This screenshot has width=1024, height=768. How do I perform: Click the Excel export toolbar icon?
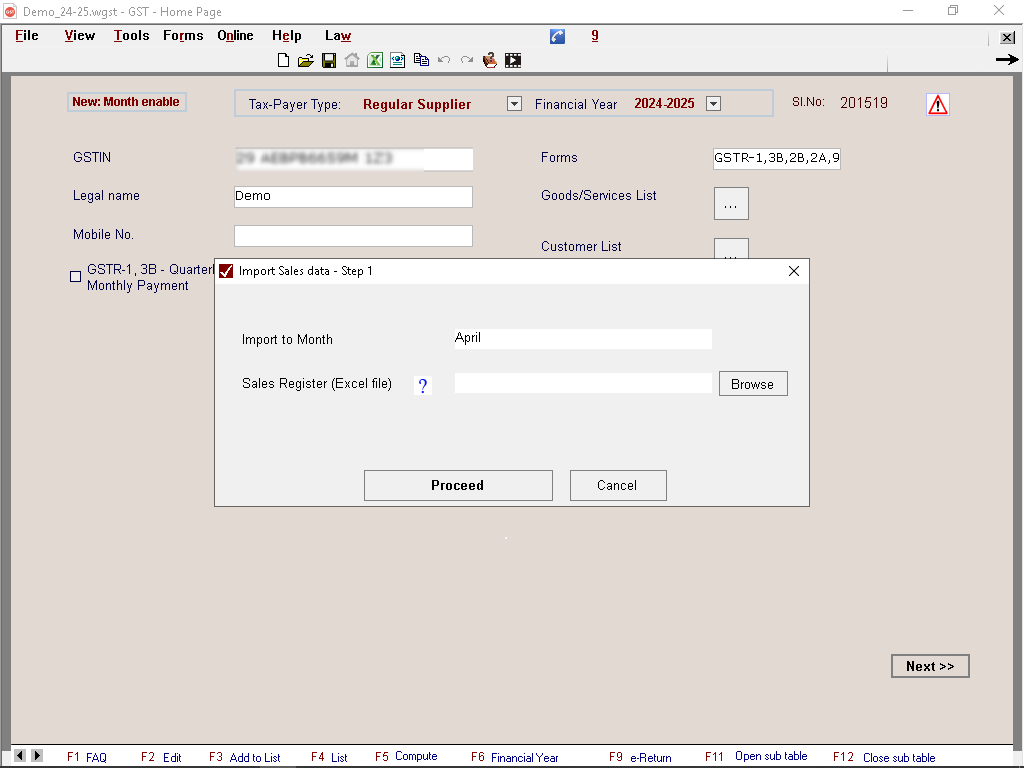(375, 60)
